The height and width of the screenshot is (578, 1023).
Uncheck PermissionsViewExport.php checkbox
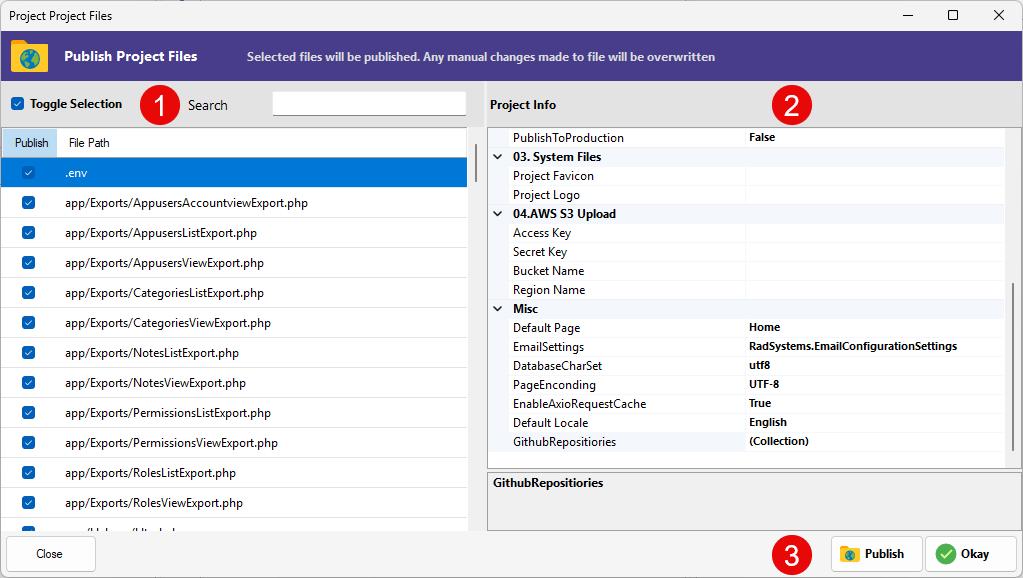(28, 443)
